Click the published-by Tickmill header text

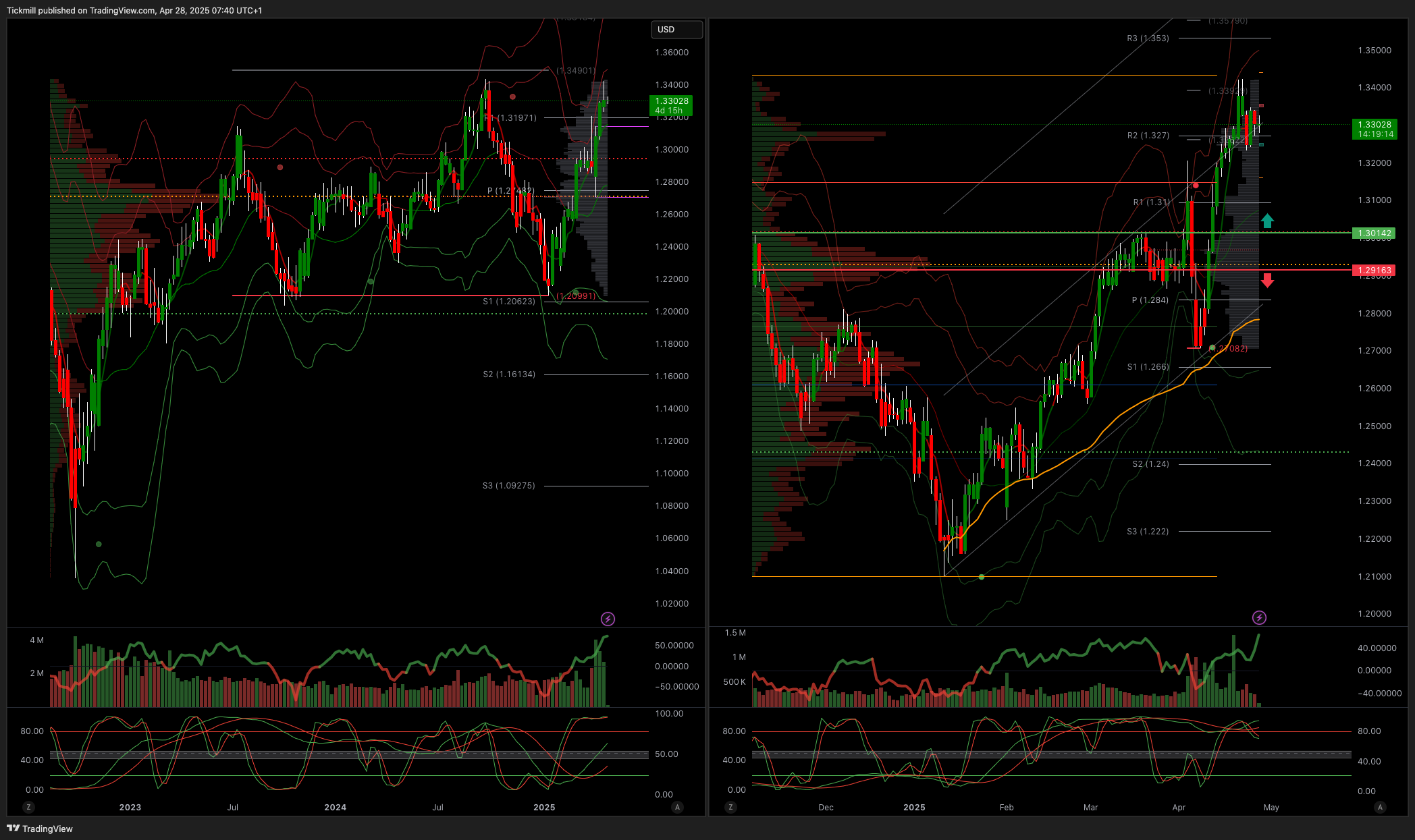[134, 10]
